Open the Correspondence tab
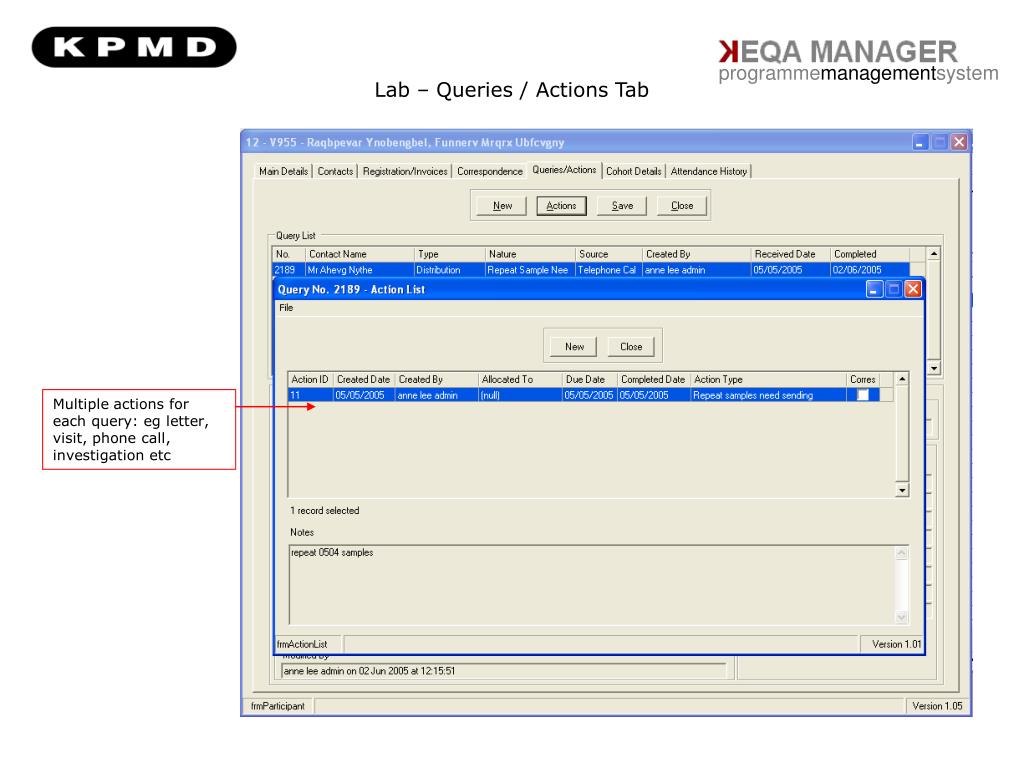Screen dimensions: 1024x768 point(490,171)
